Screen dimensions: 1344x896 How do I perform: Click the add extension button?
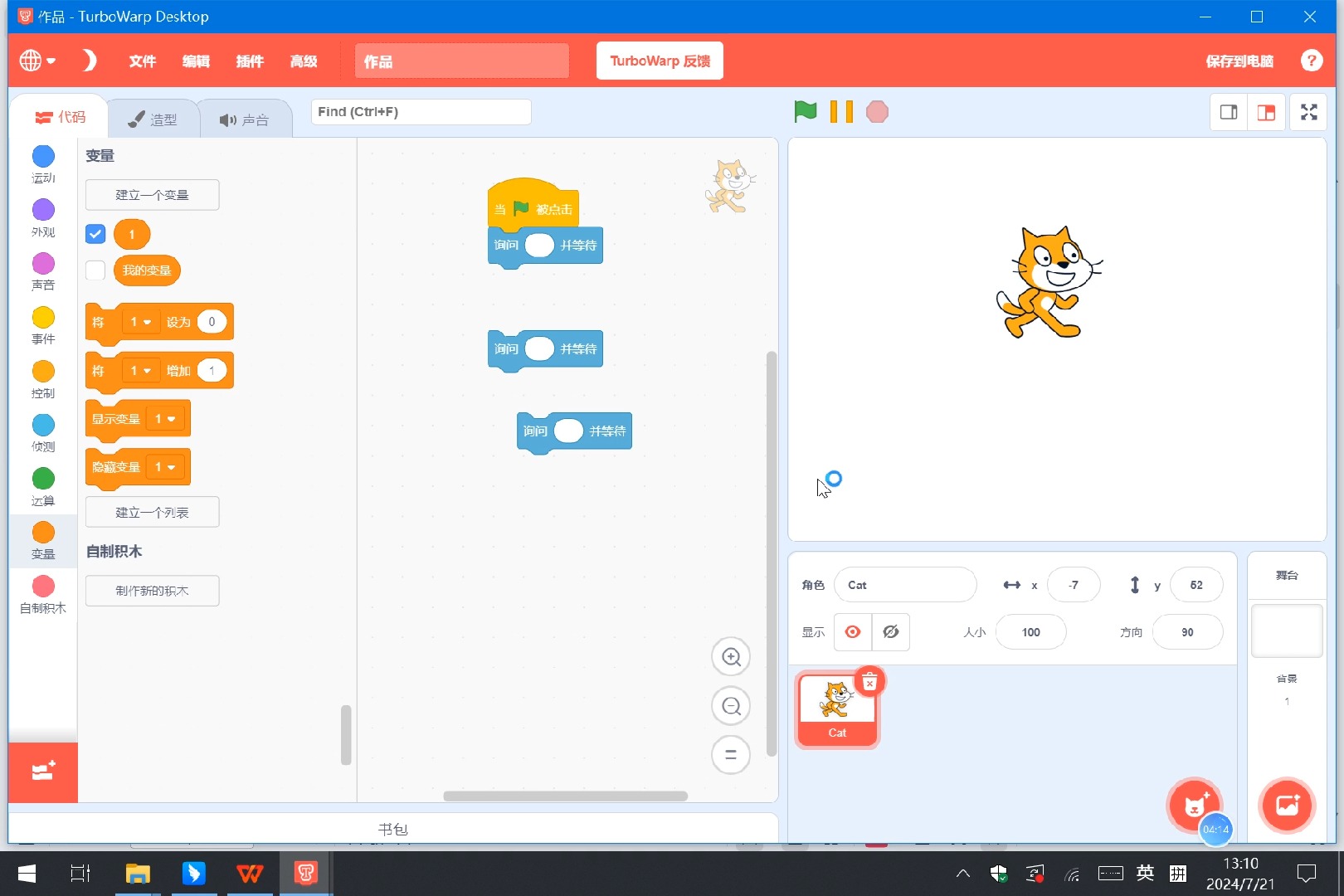[43, 772]
